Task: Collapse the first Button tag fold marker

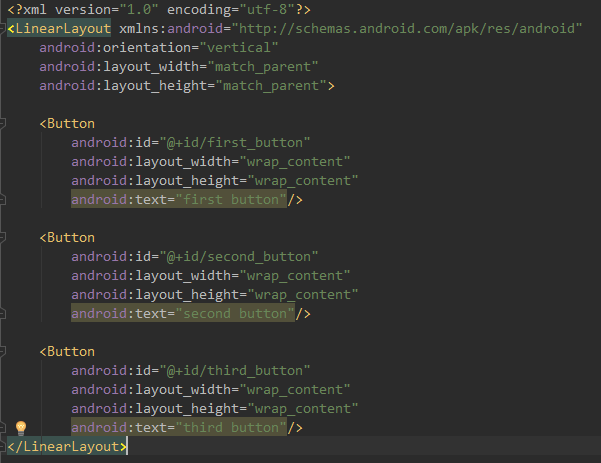Action: (2, 123)
